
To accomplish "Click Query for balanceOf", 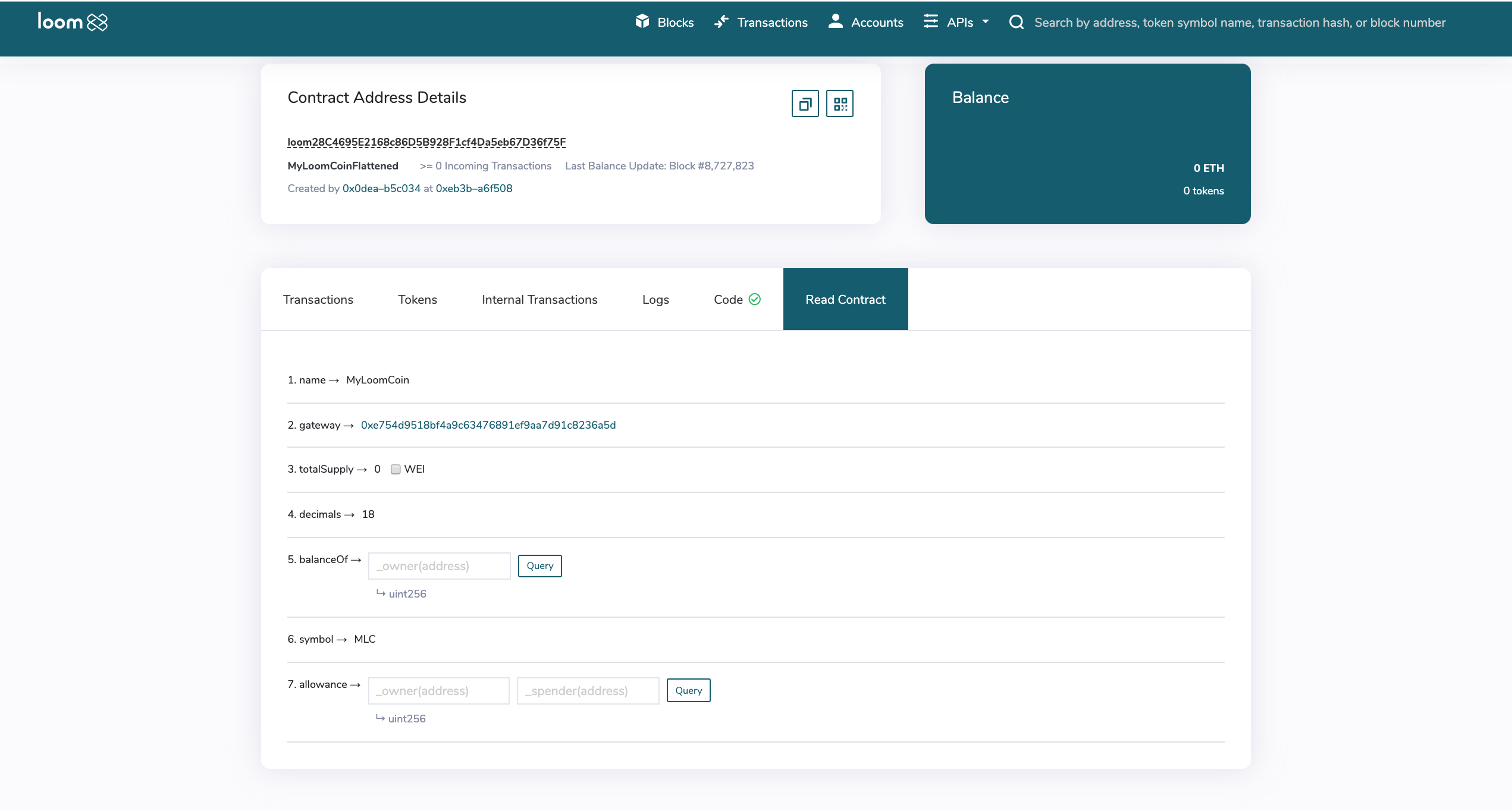I will [x=539, y=566].
